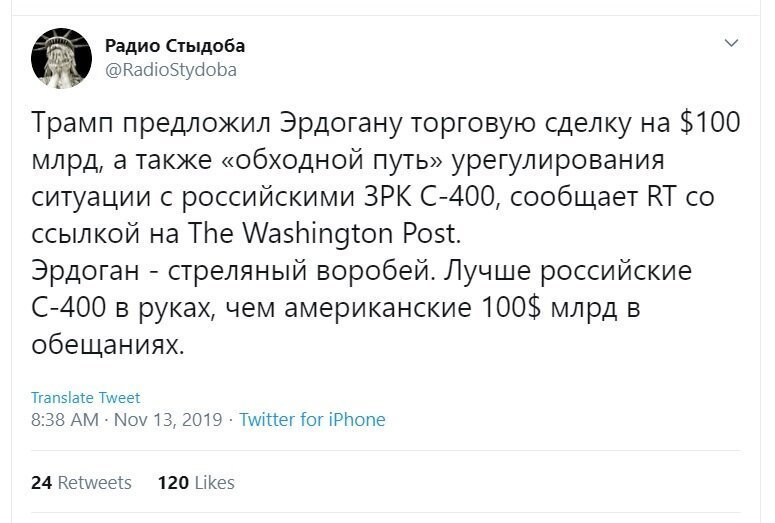
Task: Click the phrase "стреляный воробей" in the tweet
Action: click(302, 271)
